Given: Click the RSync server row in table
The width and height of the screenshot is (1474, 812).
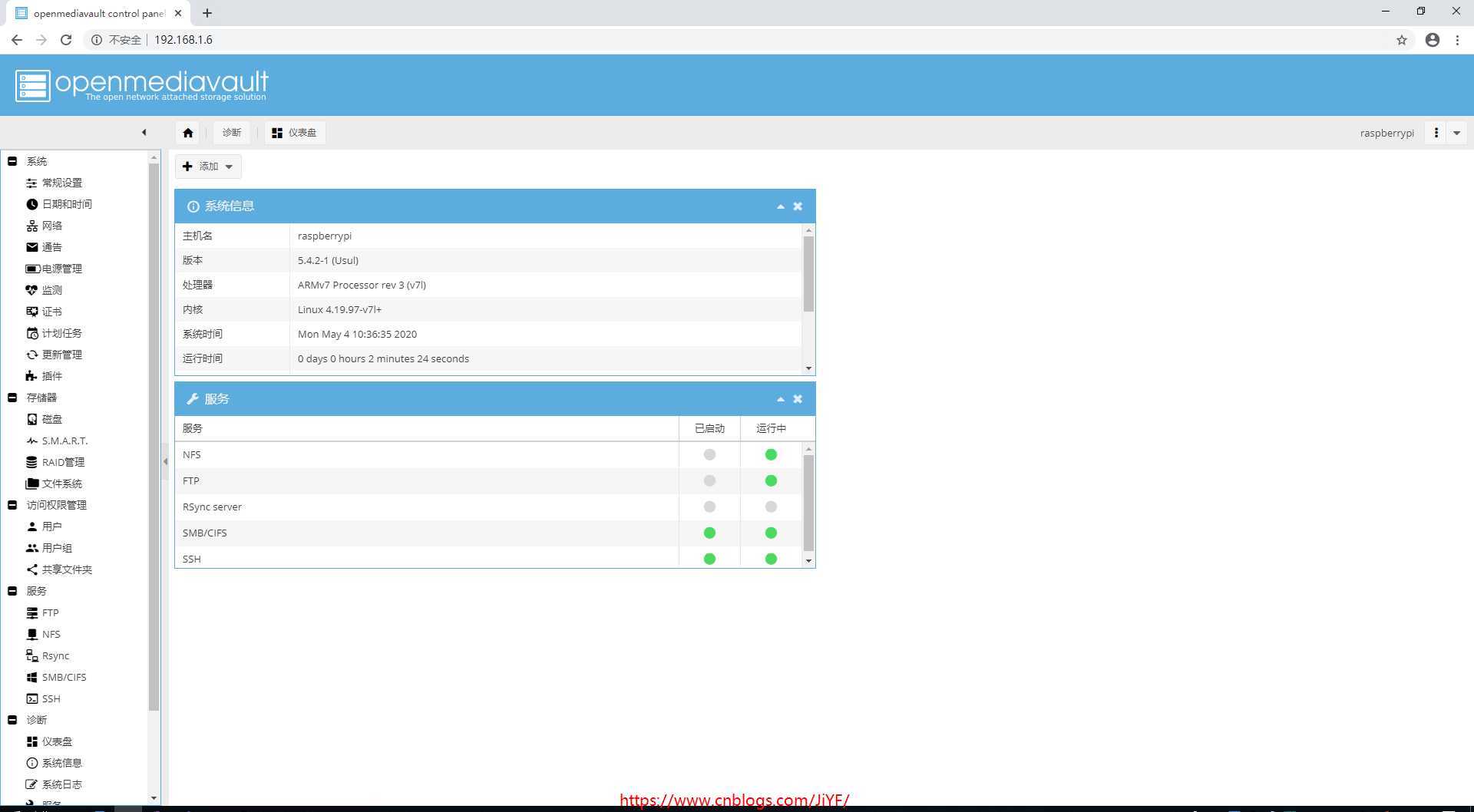Looking at the screenshot, I should tap(488, 507).
